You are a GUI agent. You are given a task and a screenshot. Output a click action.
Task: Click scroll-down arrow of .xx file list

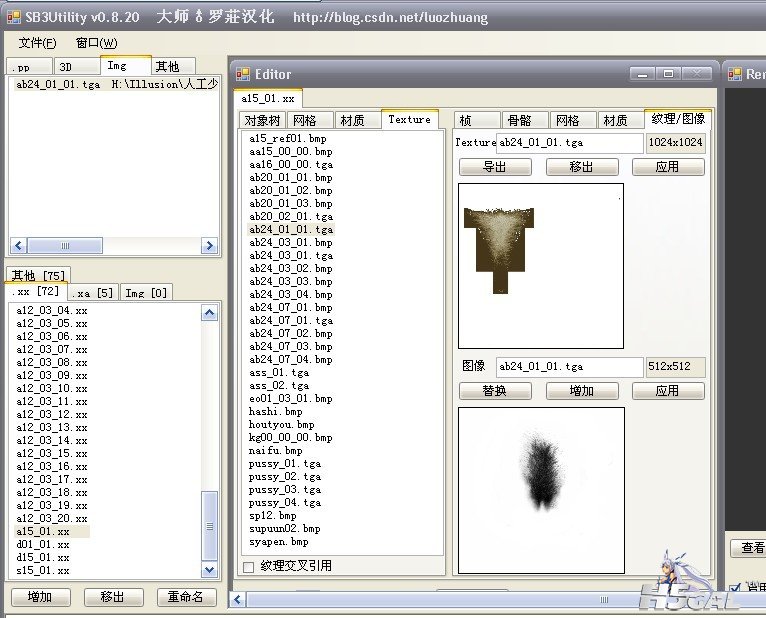210,569
